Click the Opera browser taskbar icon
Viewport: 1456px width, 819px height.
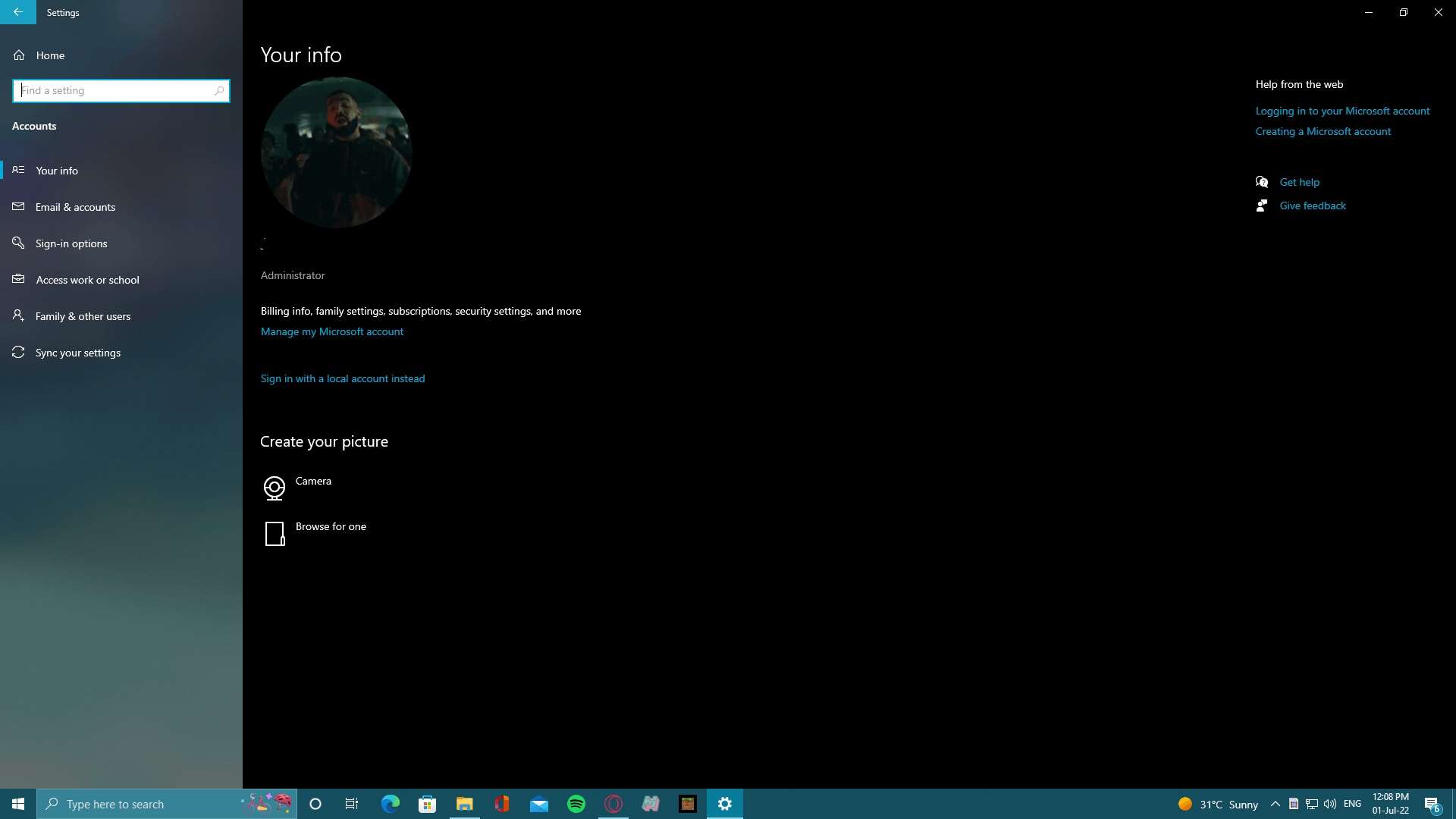pyautogui.click(x=613, y=803)
